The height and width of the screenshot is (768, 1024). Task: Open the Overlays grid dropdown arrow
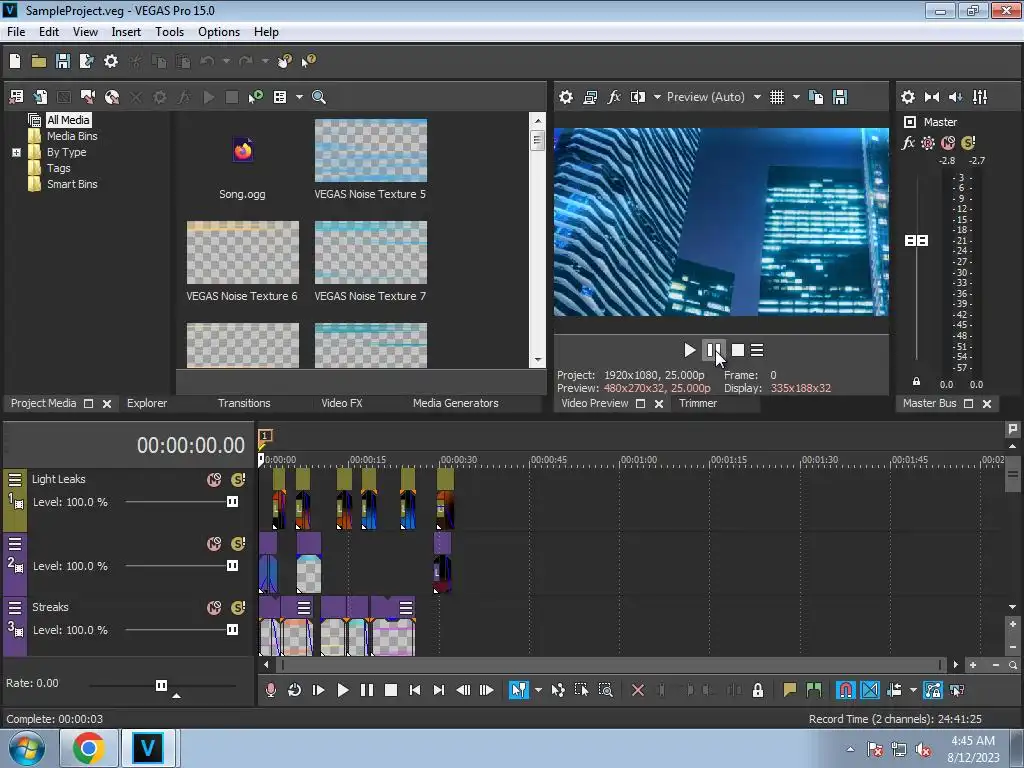(x=796, y=97)
